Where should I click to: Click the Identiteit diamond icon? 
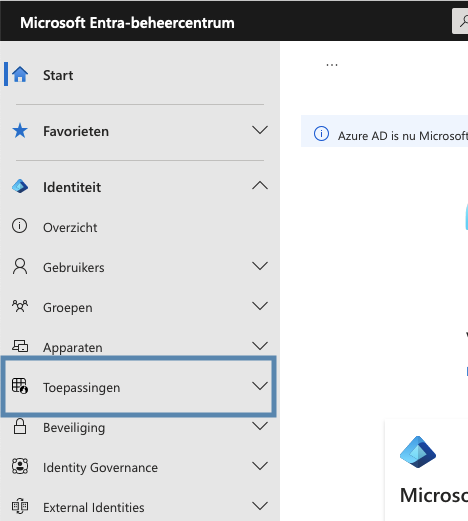point(20,186)
